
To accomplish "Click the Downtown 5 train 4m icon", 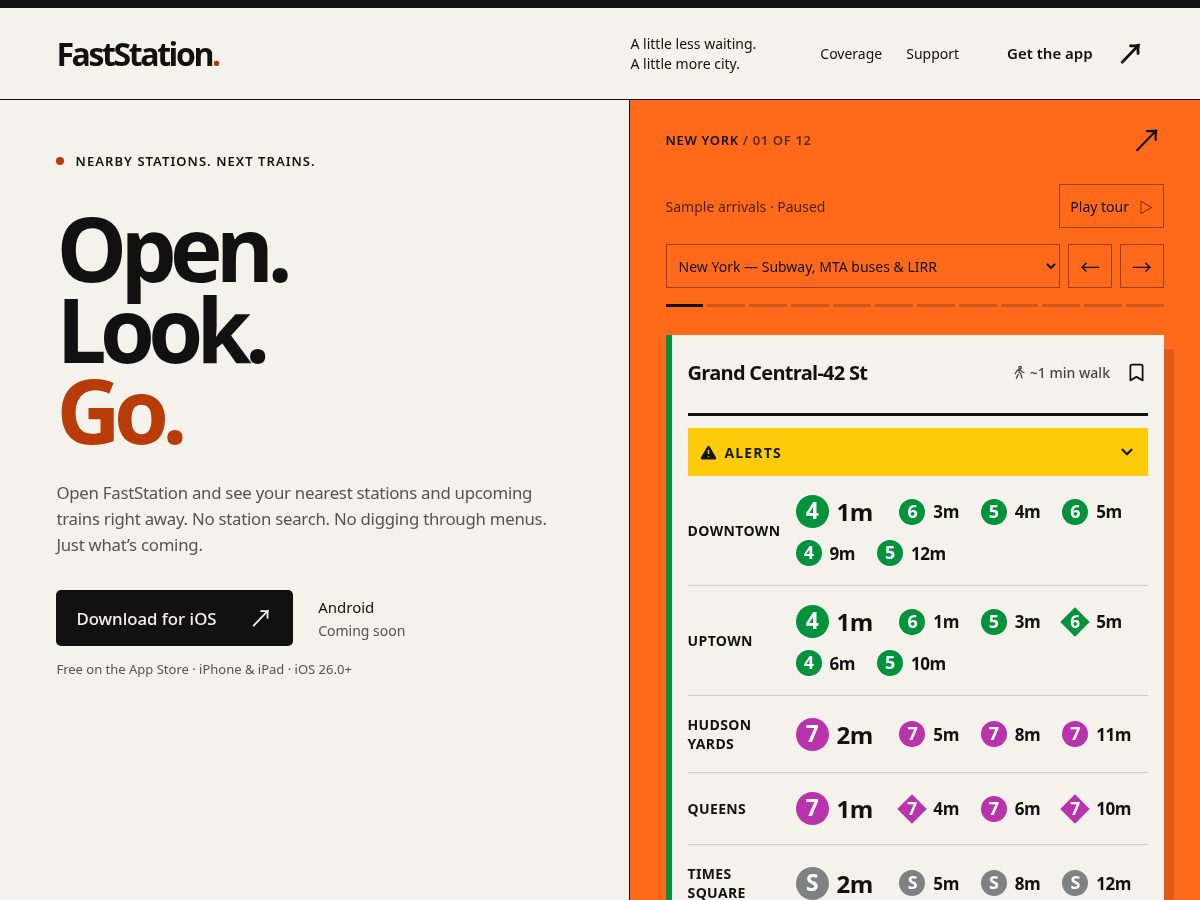I will (x=993, y=511).
